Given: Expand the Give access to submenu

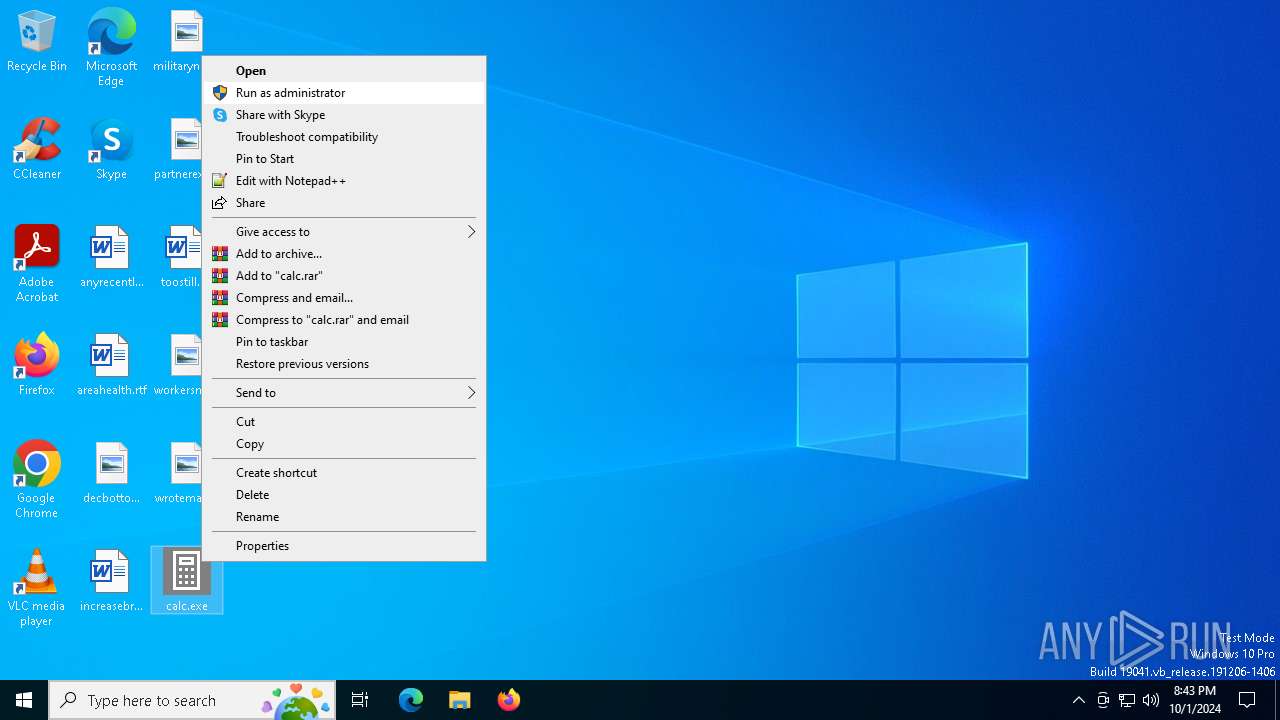Looking at the screenshot, I should click(344, 232).
